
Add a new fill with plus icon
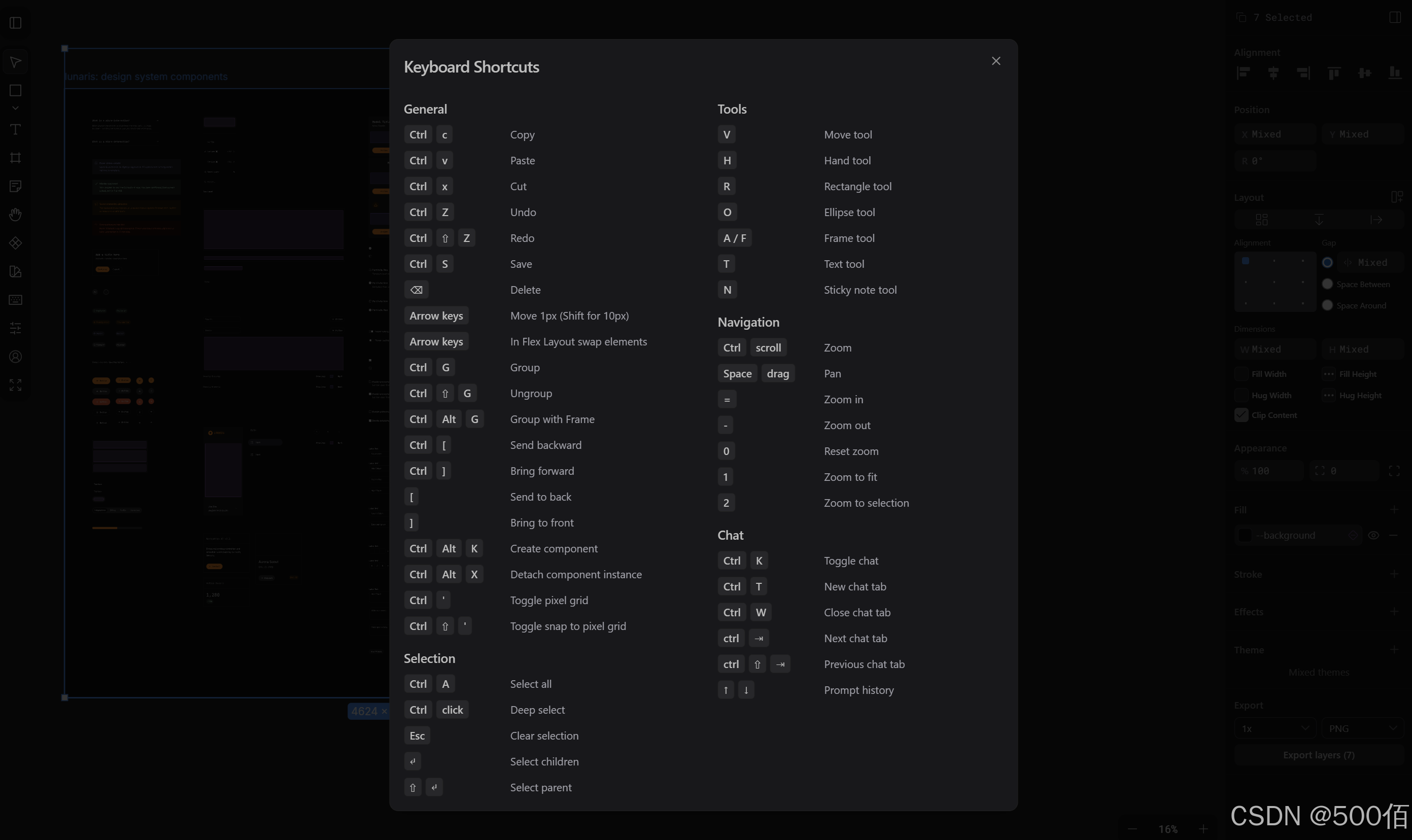click(x=1394, y=510)
